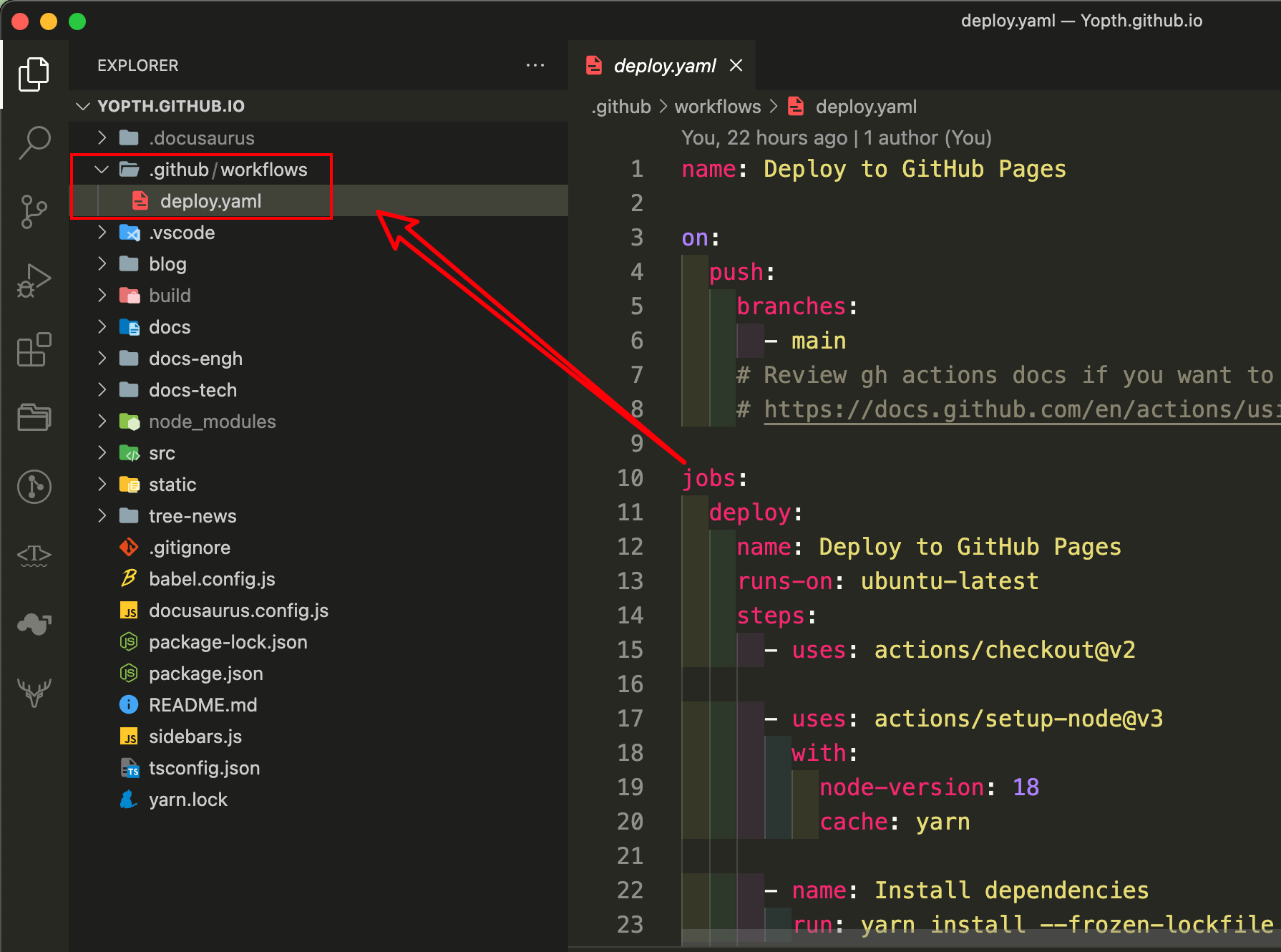The height and width of the screenshot is (952, 1281).
Task: Open the Run and Debug view
Action: tap(34, 280)
